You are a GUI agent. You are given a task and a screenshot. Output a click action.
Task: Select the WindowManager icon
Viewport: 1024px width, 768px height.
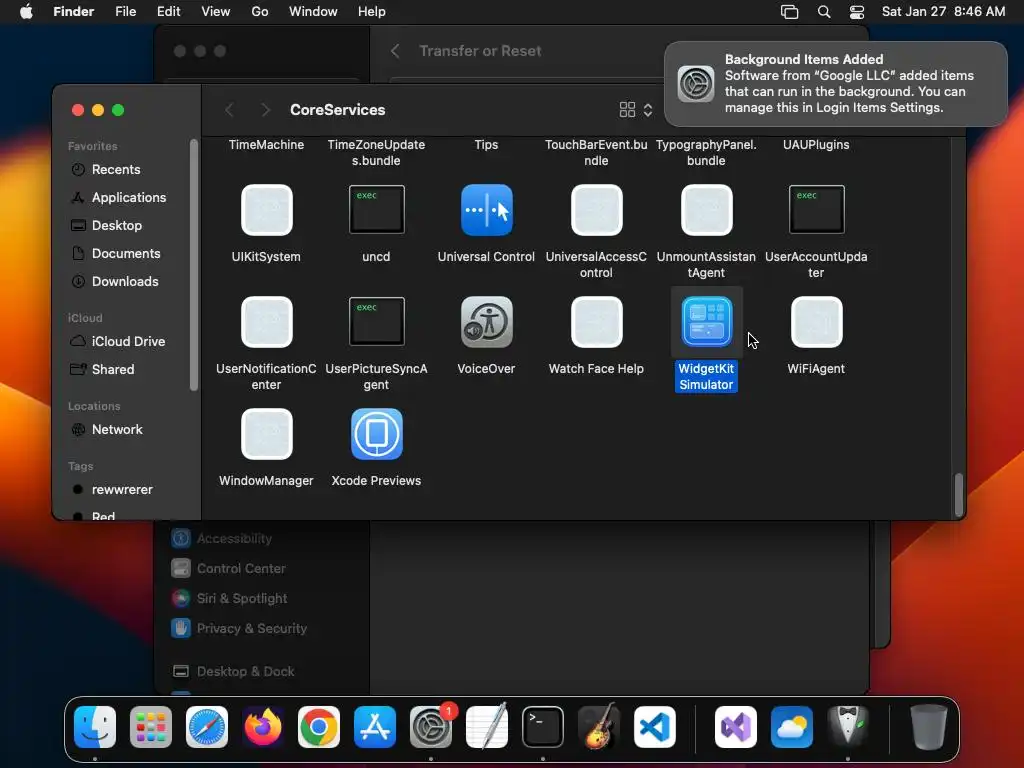pyautogui.click(x=266, y=434)
